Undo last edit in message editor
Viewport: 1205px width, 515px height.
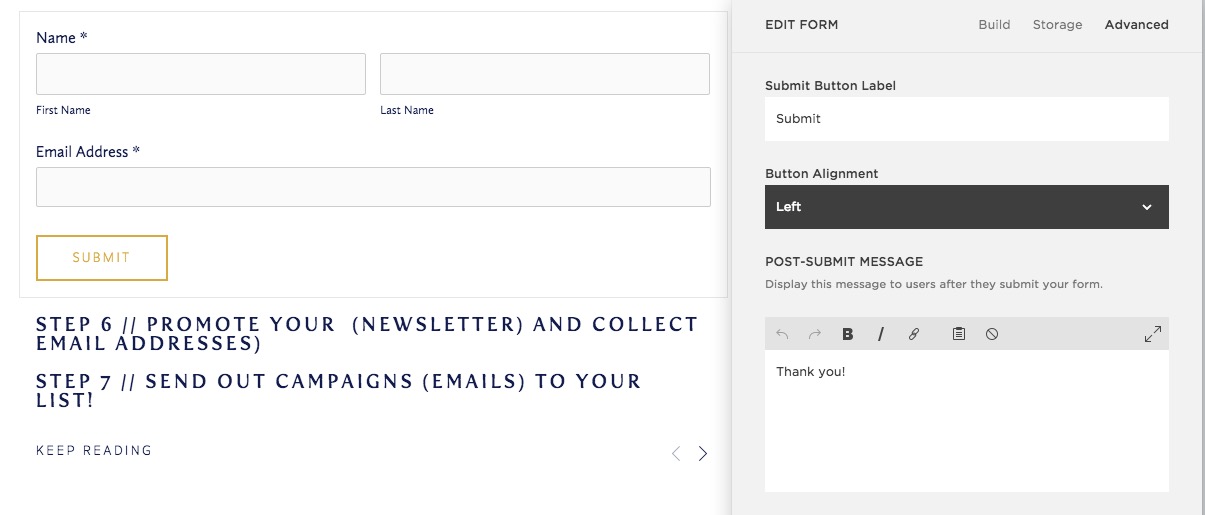pyautogui.click(x=782, y=334)
